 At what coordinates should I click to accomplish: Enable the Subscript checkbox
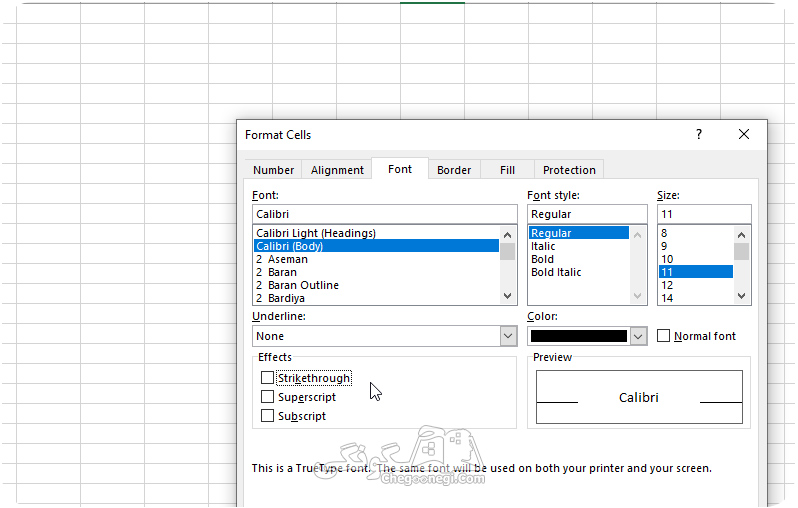point(267,416)
